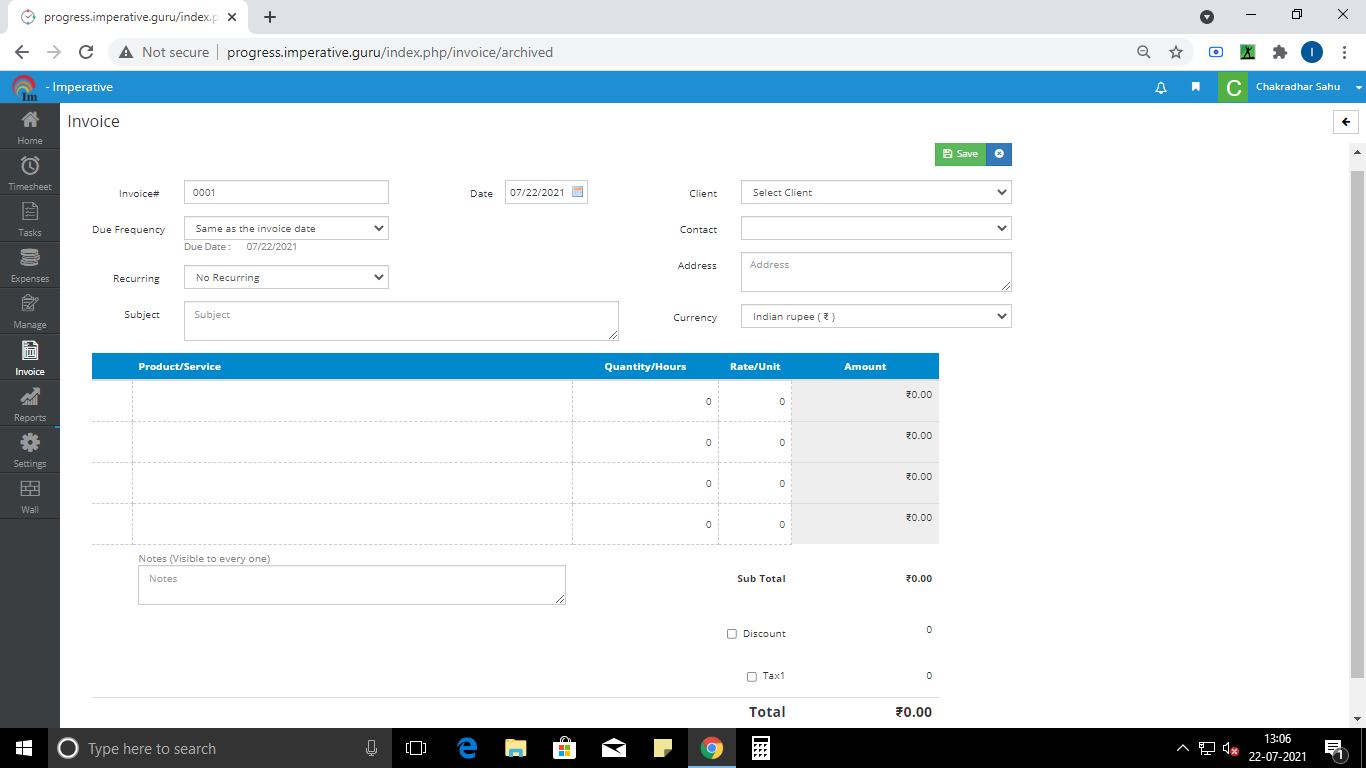Expand the No Recurring dropdown

(x=286, y=278)
